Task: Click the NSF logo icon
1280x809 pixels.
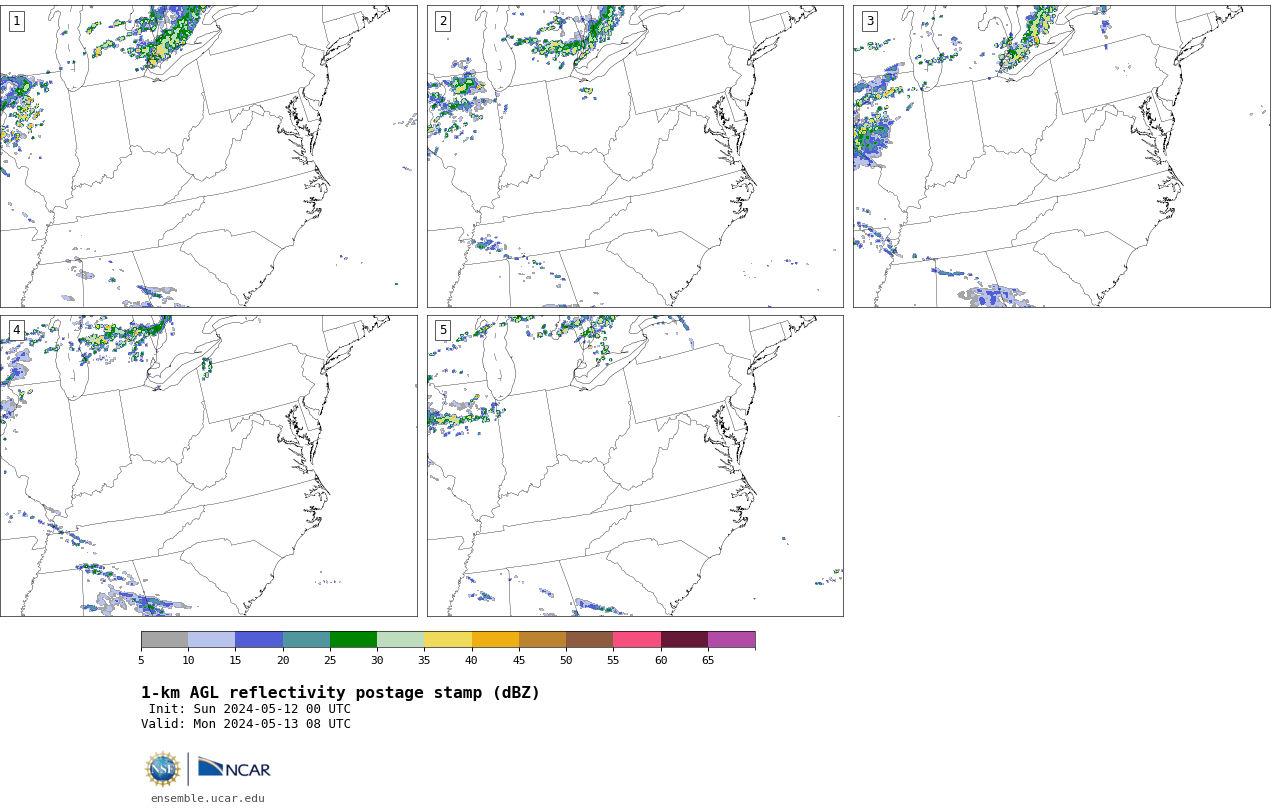Action: [163, 769]
